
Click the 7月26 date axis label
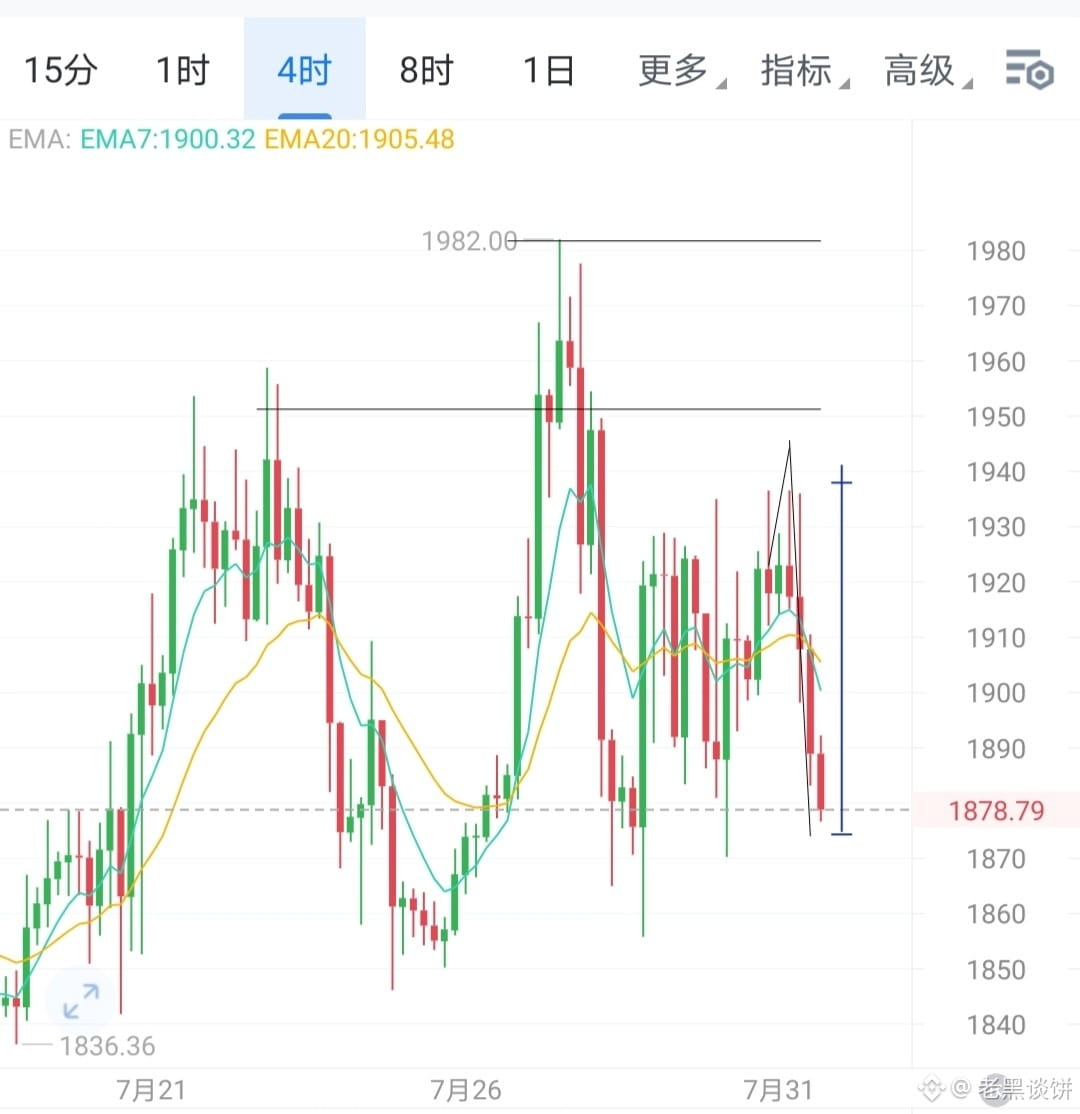[x=465, y=1090]
